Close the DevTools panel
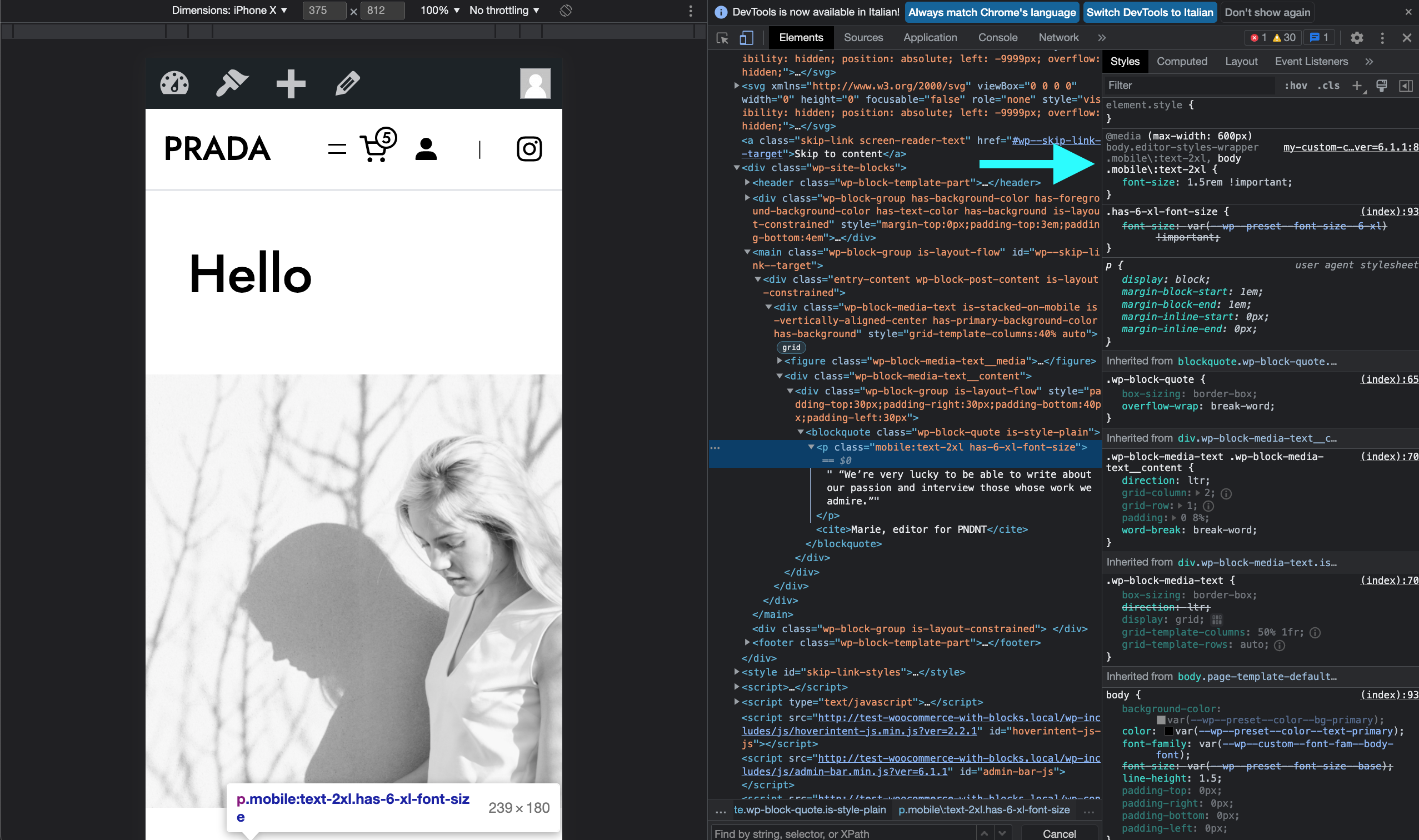 coord(1406,38)
